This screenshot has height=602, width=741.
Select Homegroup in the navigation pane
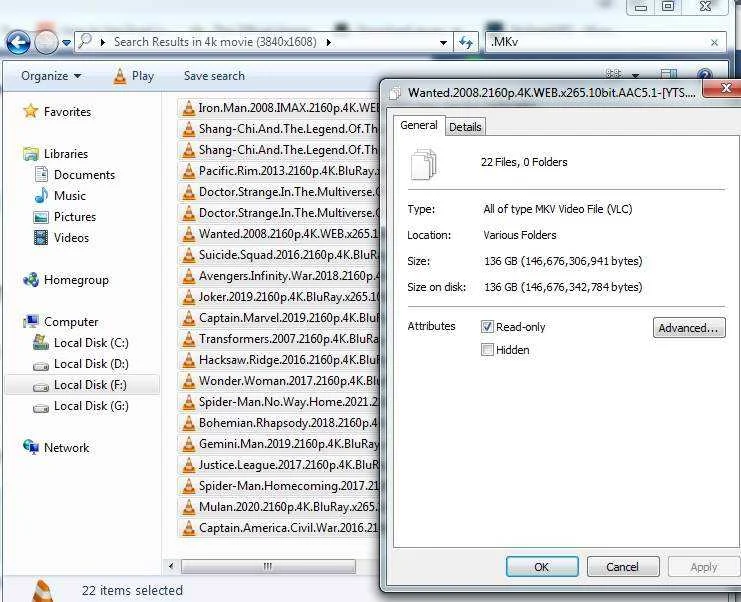66,280
